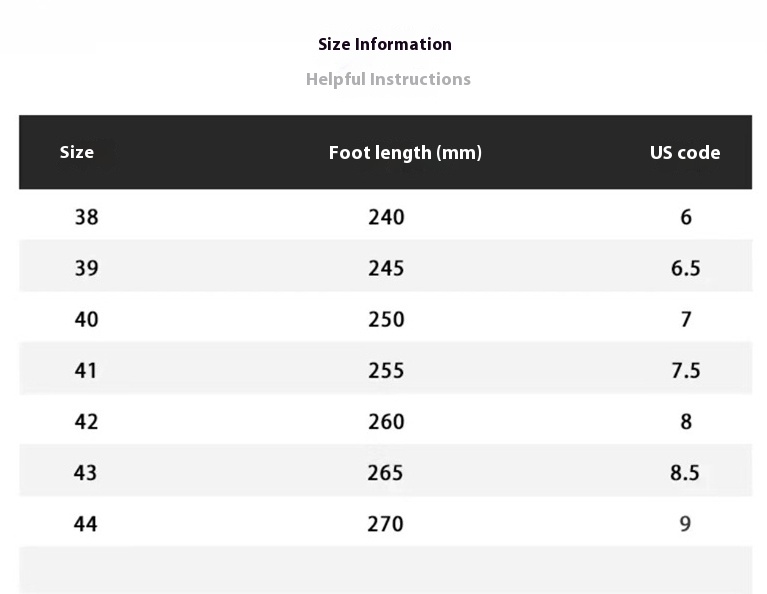Select the US code column header
Screen dimensions: 767x594
point(685,153)
